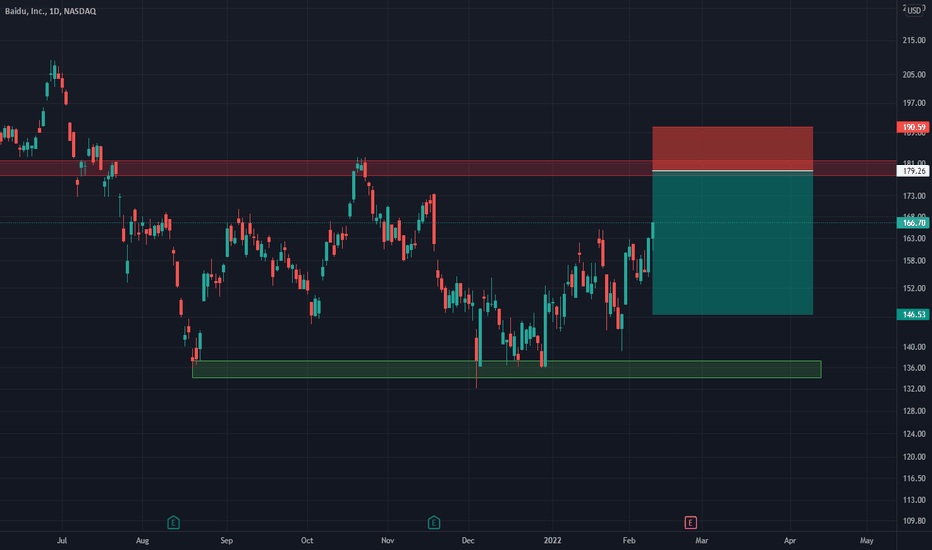Click the August earnings E marker
Image resolution: width=932 pixels, height=550 pixels.
(173, 523)
